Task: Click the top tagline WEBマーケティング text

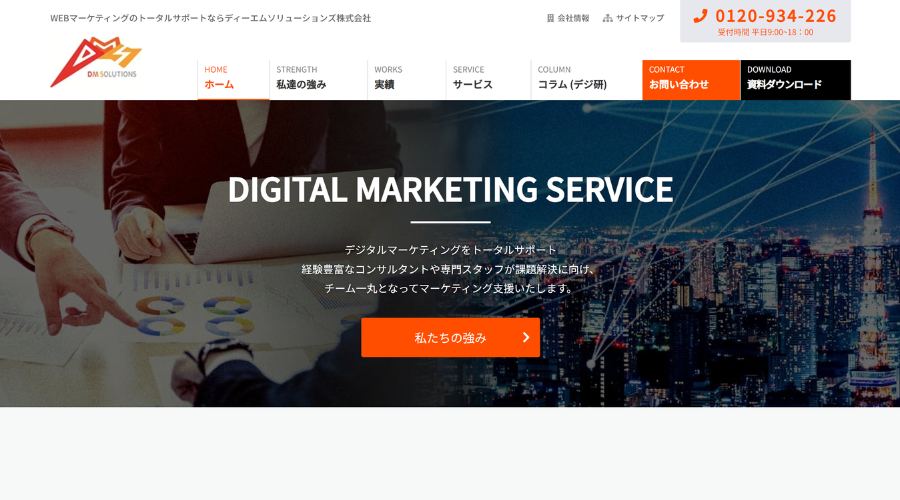Action: pos(211,18)
